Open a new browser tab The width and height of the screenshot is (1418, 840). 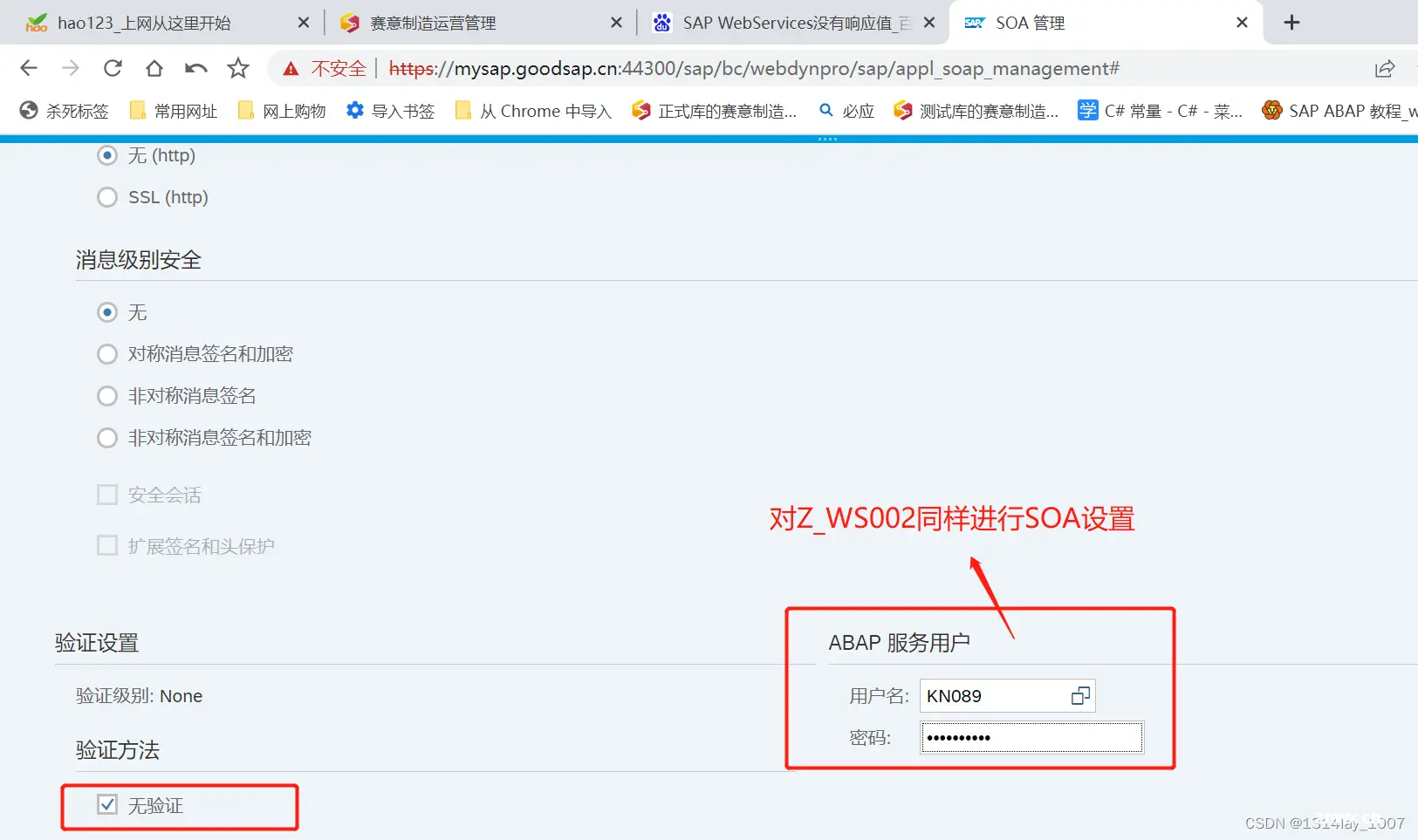1292,23
